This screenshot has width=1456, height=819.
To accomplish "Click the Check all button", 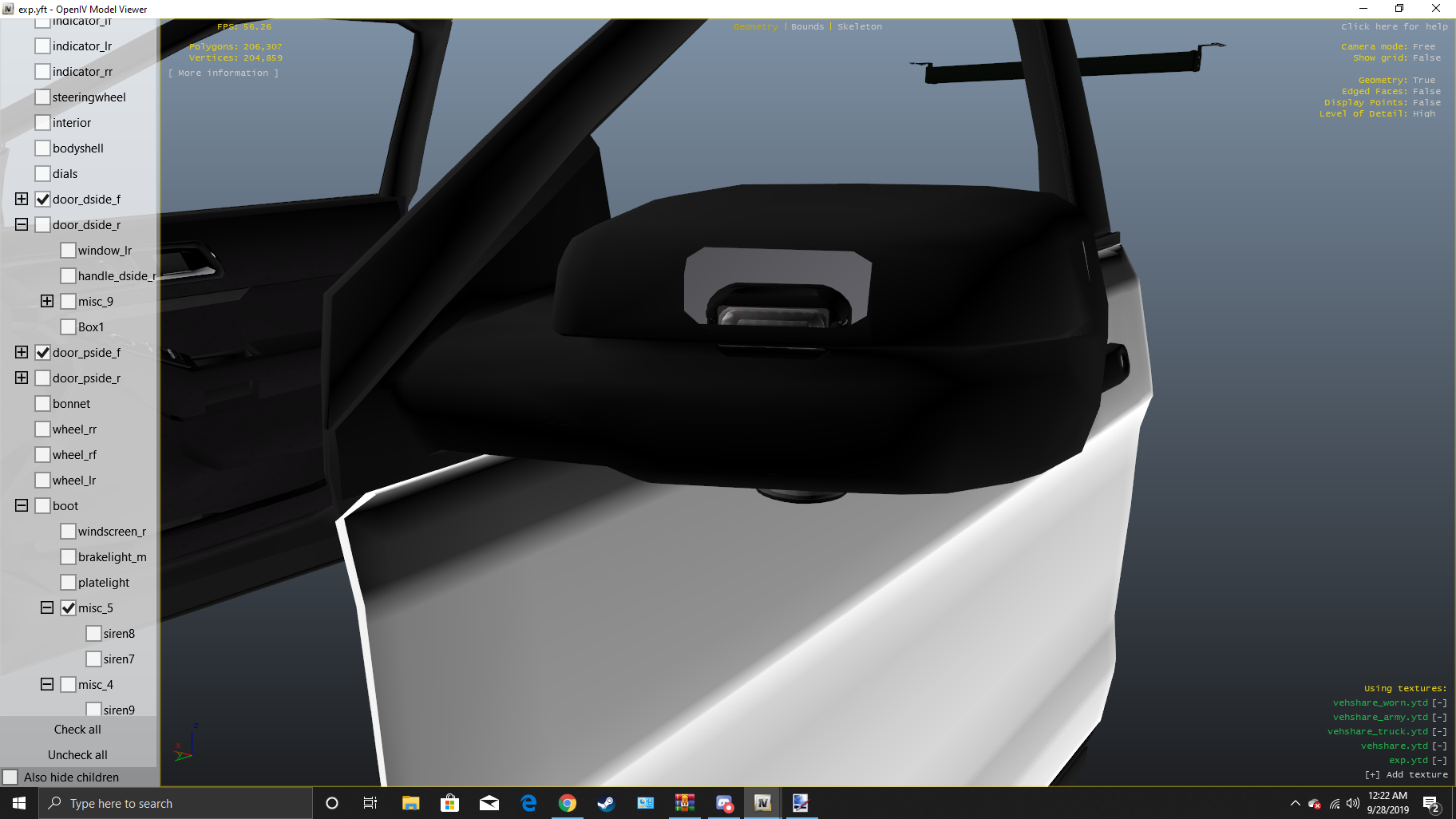I will [77, 730].
